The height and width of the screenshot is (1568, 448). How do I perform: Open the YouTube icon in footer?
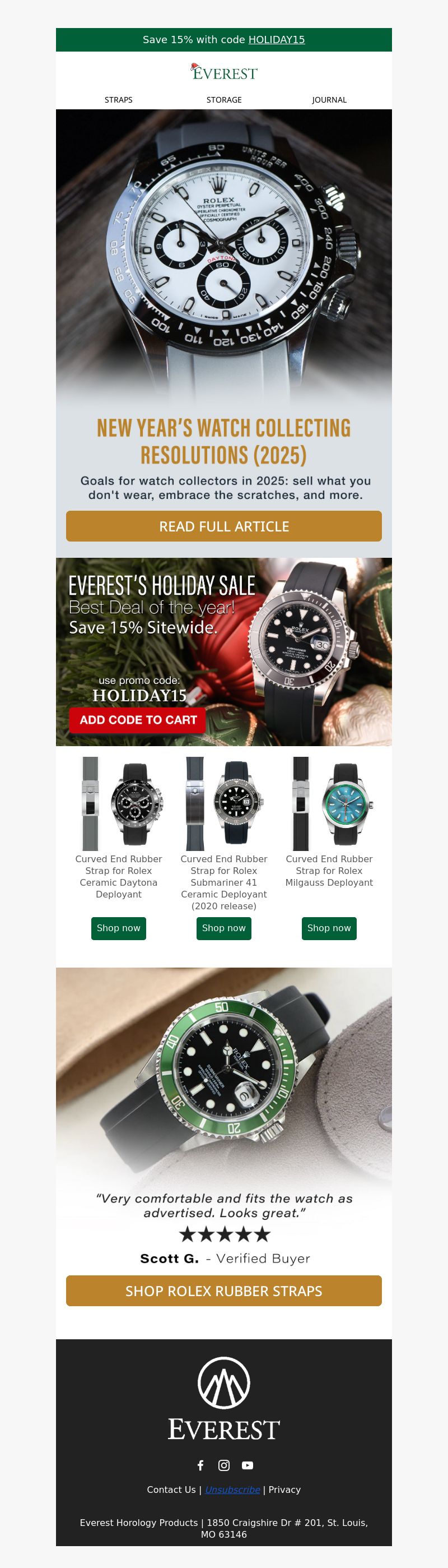coord(248,1465)
